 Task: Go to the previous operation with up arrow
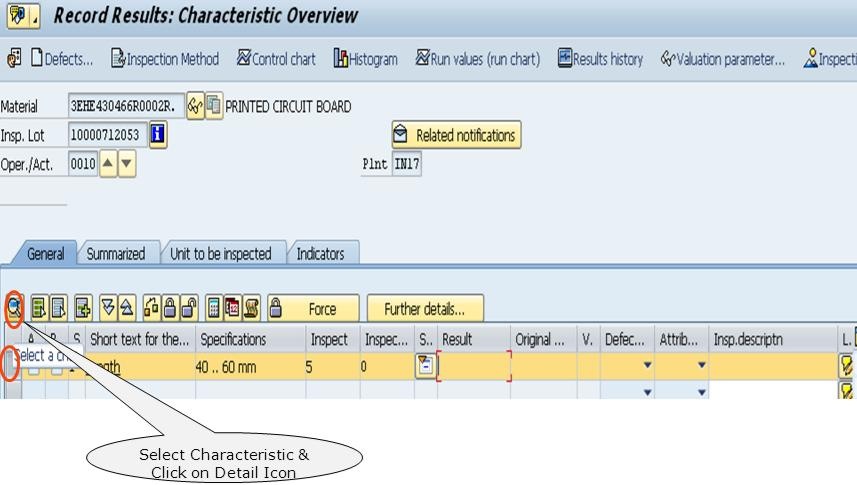(108, 163)
